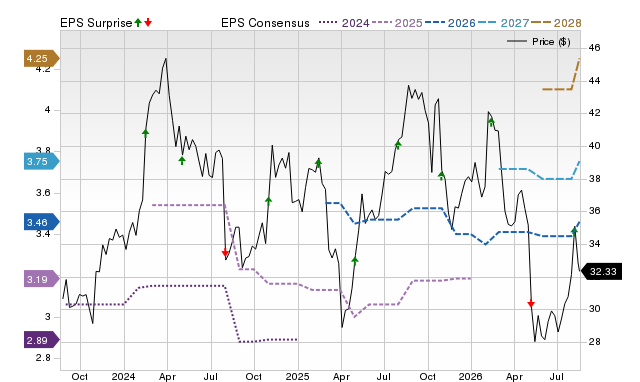The height and width of the screenshot is (382, 640).
Task: Click the dark blue 3.46 consensus value tag
Action: click(x=41, y=222)
